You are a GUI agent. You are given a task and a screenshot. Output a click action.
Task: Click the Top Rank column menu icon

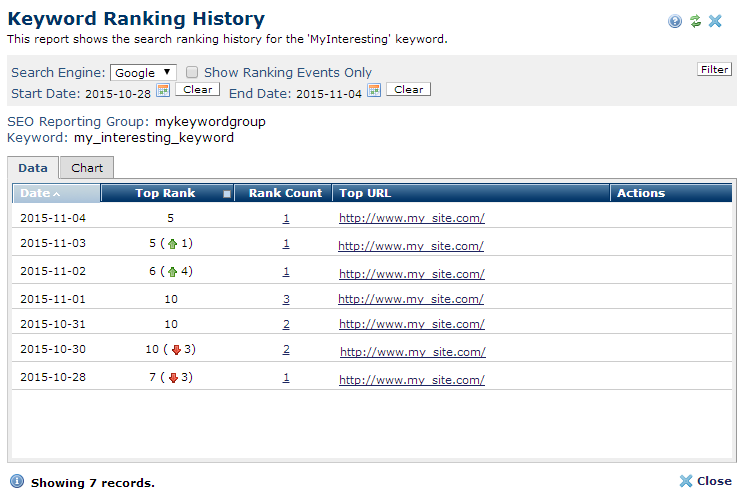[227, 194]
